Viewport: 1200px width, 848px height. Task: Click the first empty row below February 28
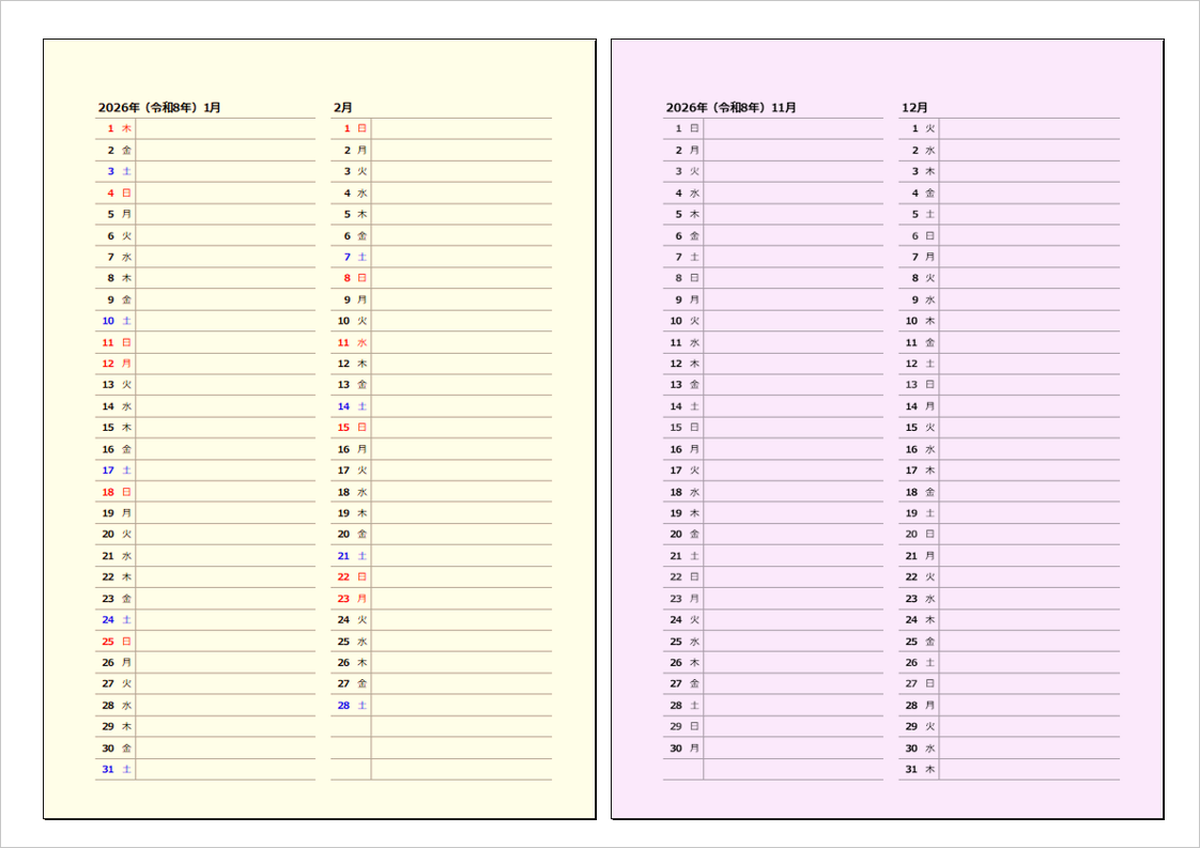(441, 727)
